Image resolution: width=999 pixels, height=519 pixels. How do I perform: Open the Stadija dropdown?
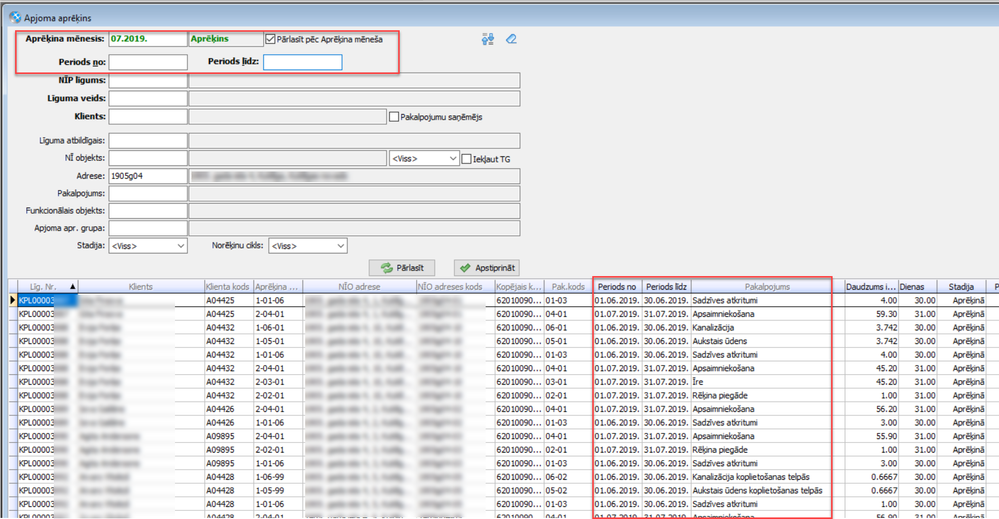(148, 246)
